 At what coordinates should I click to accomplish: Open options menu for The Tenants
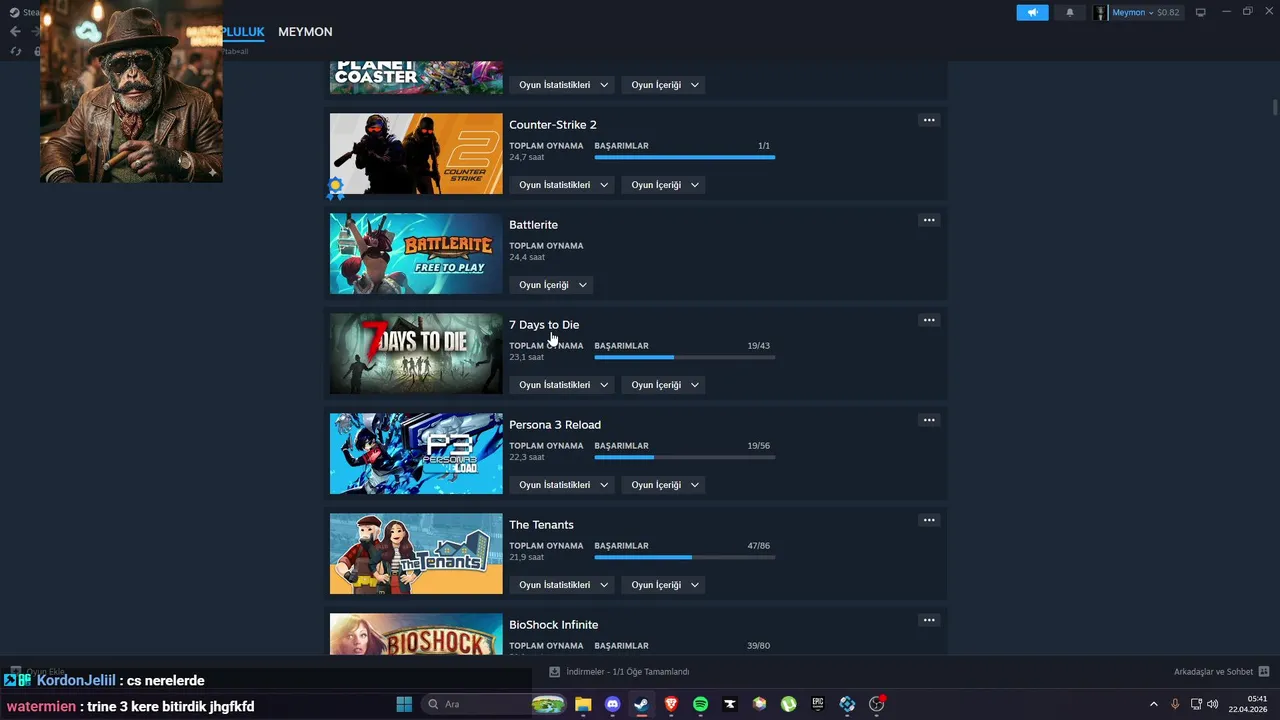click(x=929, y=520)
